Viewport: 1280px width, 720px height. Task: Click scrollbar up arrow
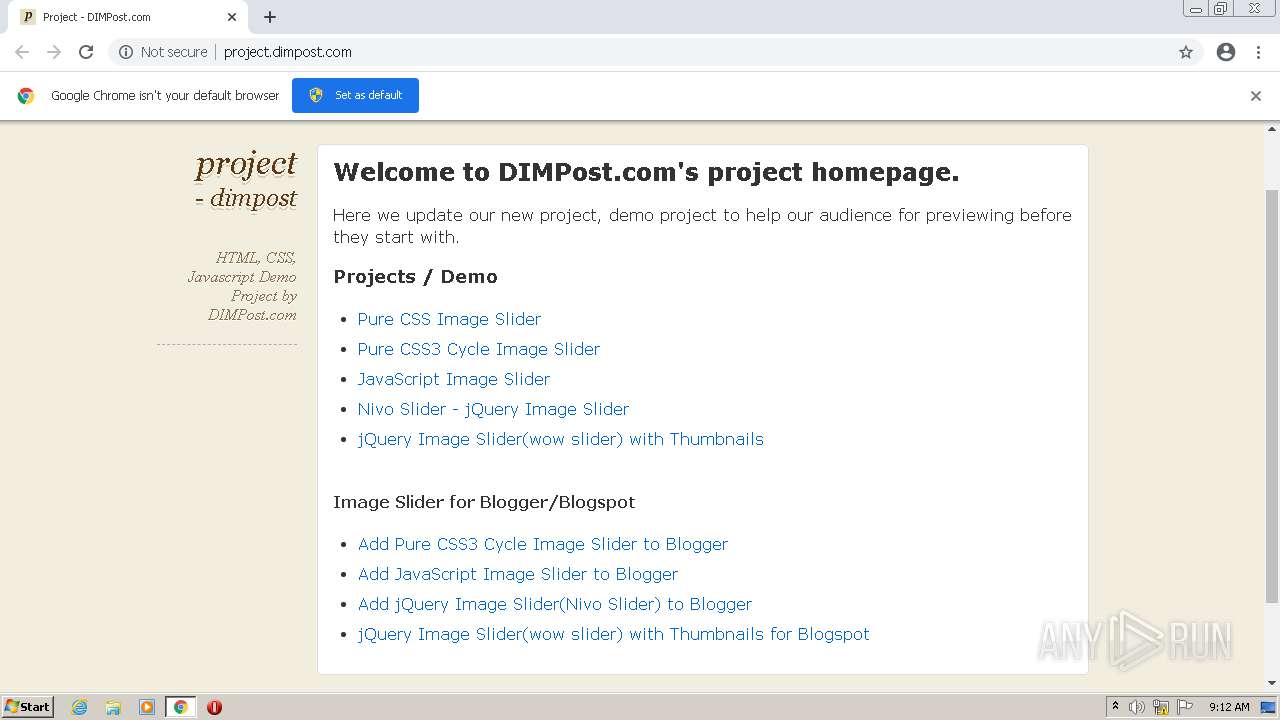click(1272, 129)
